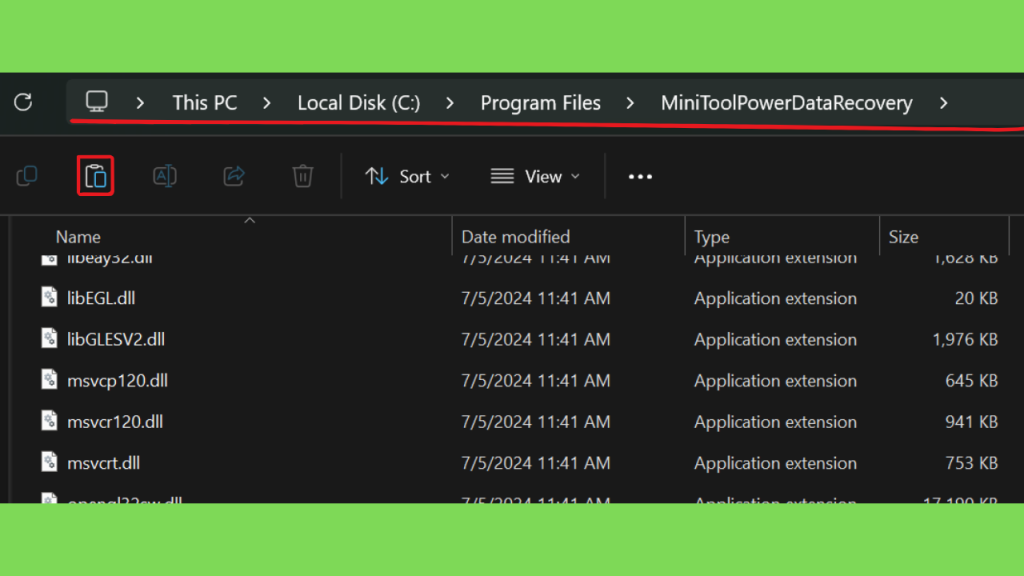Select the libGLESV2.dll file name
Screen dimensions: 1024x576
(116, 339)
